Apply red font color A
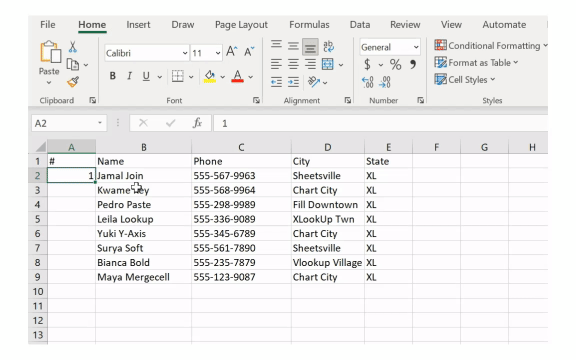 tap(237, 76)
